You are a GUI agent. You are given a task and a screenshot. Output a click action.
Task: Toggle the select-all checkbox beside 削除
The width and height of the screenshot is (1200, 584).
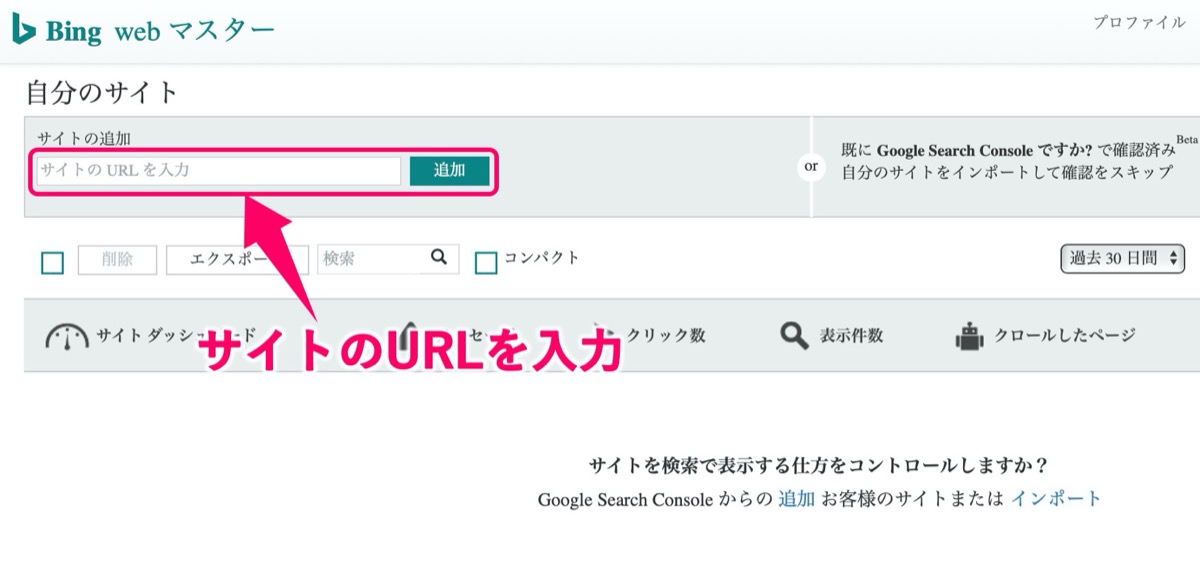(52, 263)
